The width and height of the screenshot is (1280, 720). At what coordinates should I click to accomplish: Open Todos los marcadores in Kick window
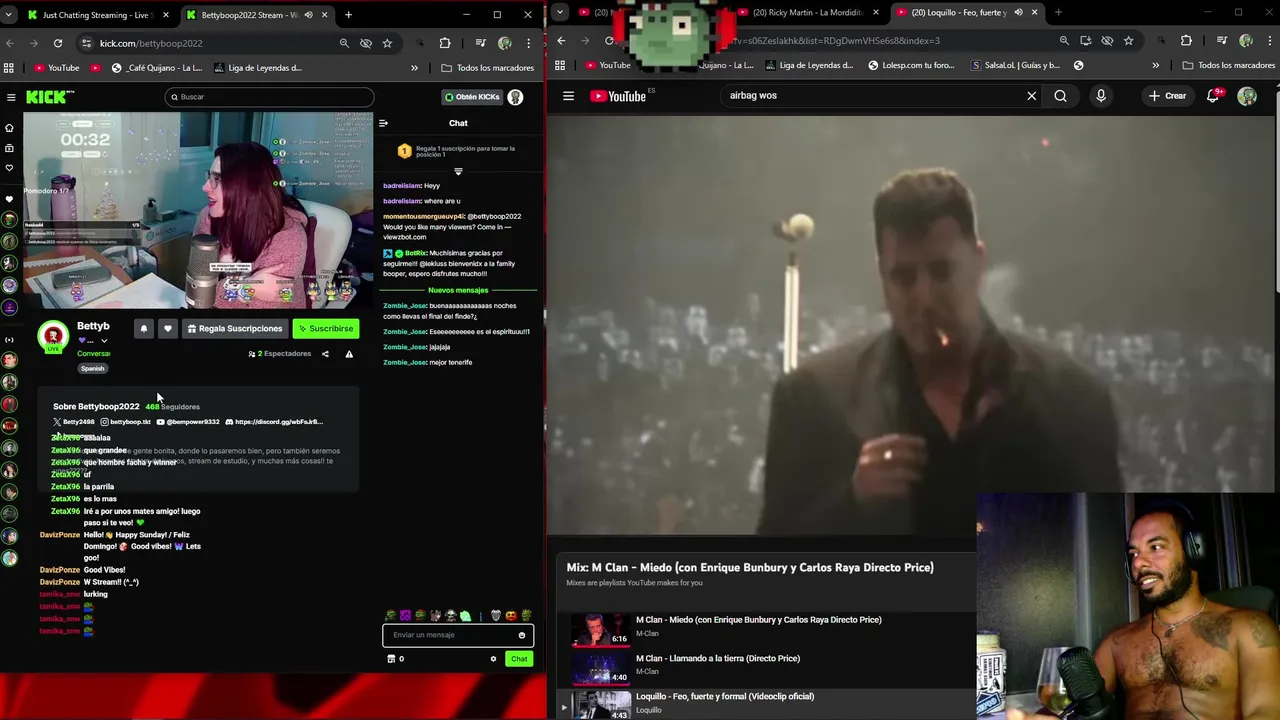488,68
